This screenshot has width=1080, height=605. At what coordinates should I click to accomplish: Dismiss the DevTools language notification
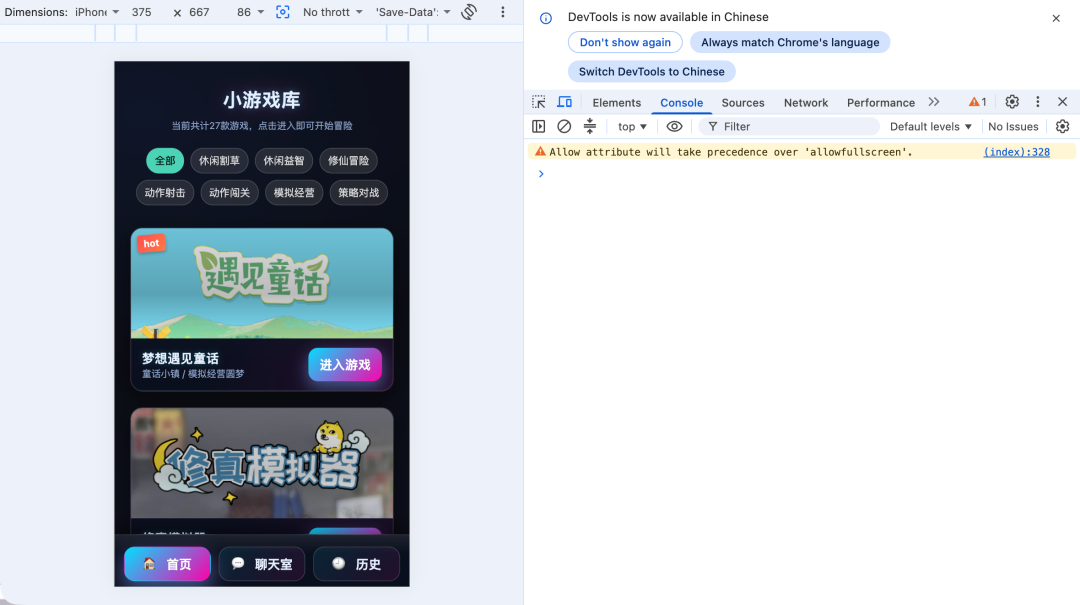click(1056, 19)
